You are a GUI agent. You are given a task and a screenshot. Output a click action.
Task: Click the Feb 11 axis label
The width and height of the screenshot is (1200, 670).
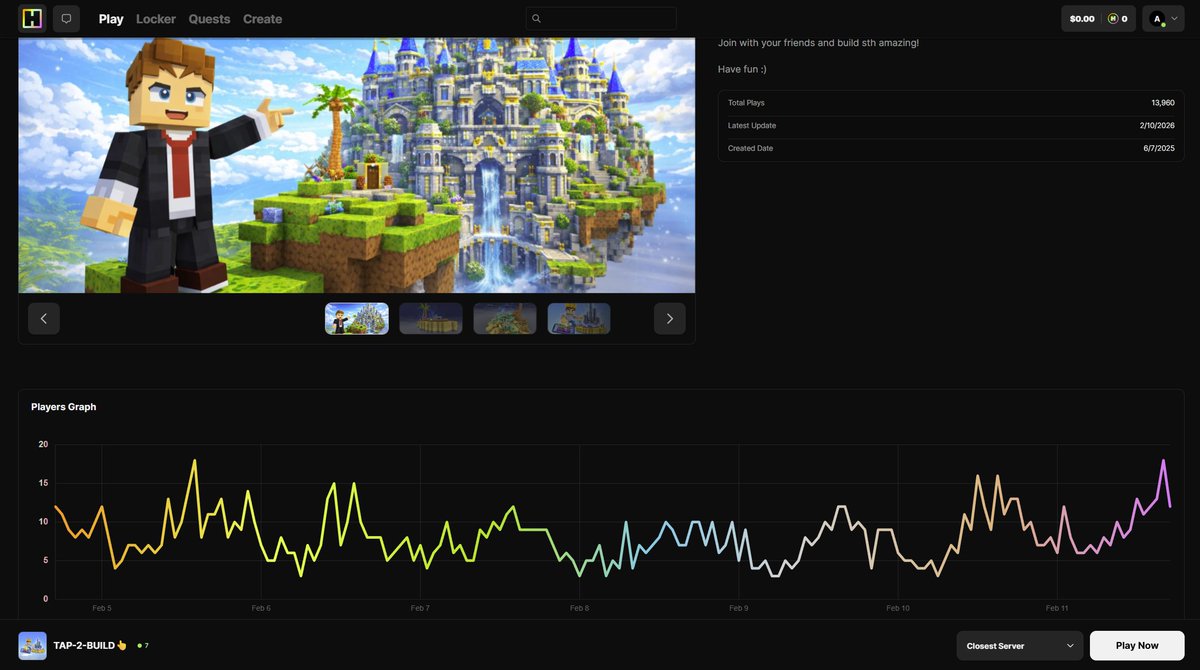(1057, 608)
